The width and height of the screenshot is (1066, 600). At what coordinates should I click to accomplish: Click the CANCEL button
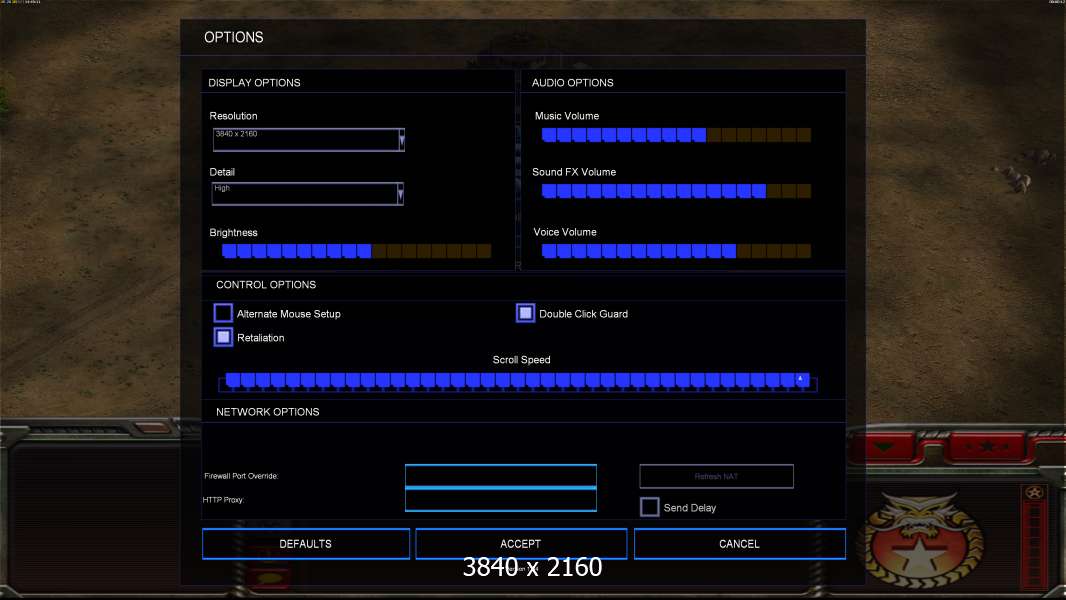(x=740, y=544)
